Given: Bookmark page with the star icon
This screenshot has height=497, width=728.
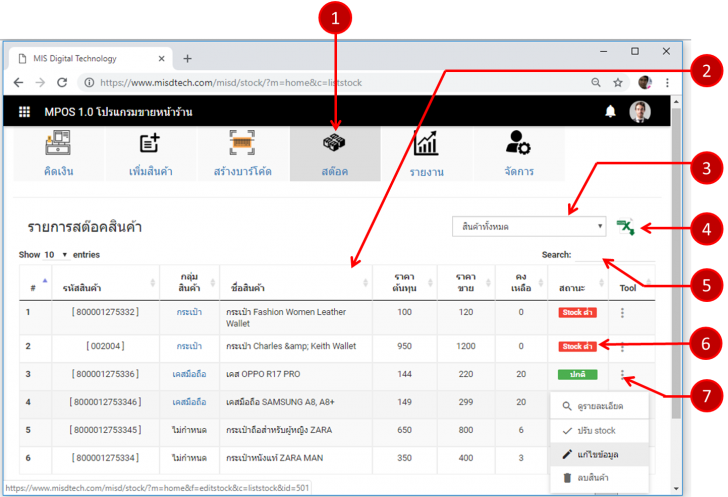Looking at the screenshot, I should [x=618, y=83].
